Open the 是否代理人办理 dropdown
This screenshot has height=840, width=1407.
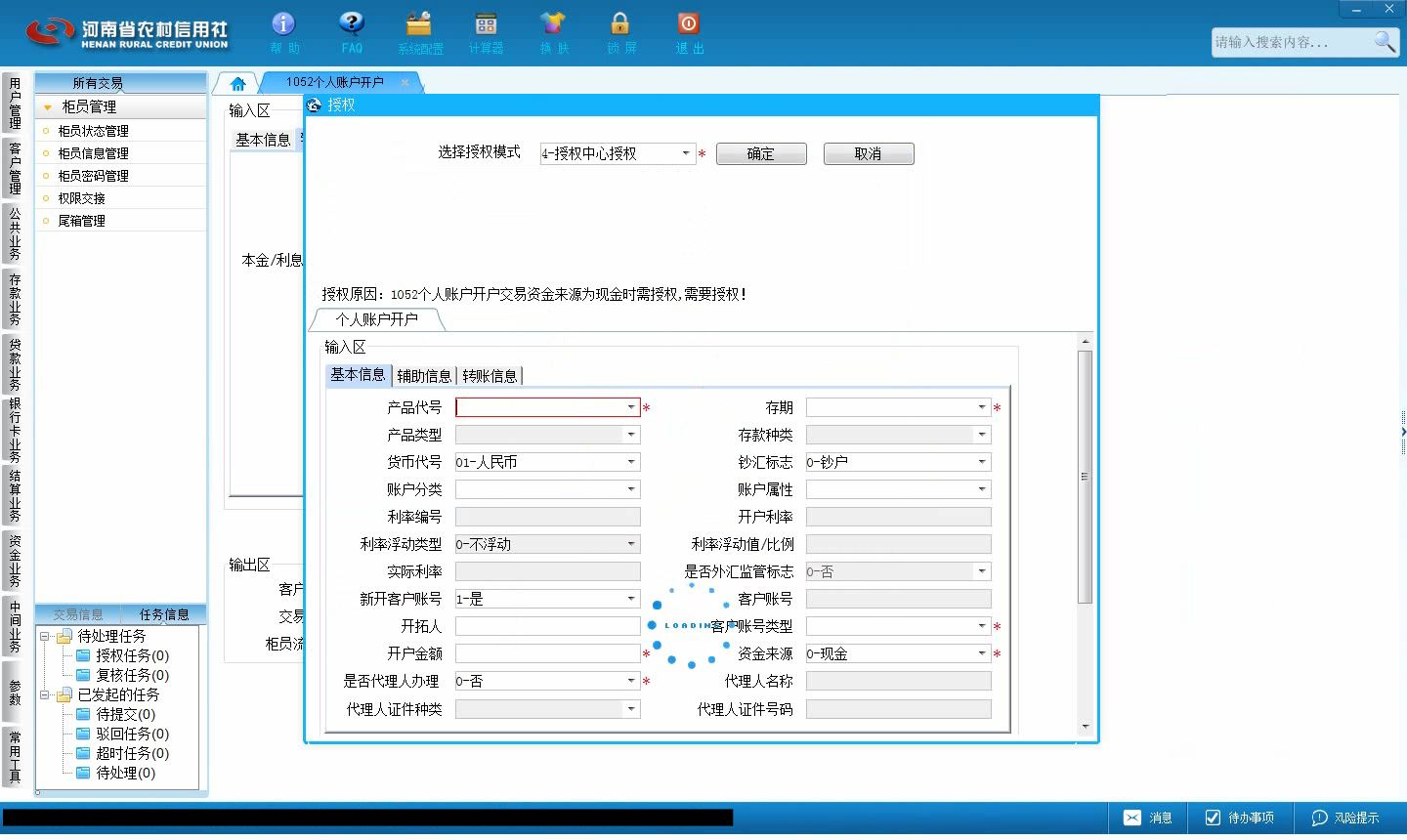click(631, 681)
